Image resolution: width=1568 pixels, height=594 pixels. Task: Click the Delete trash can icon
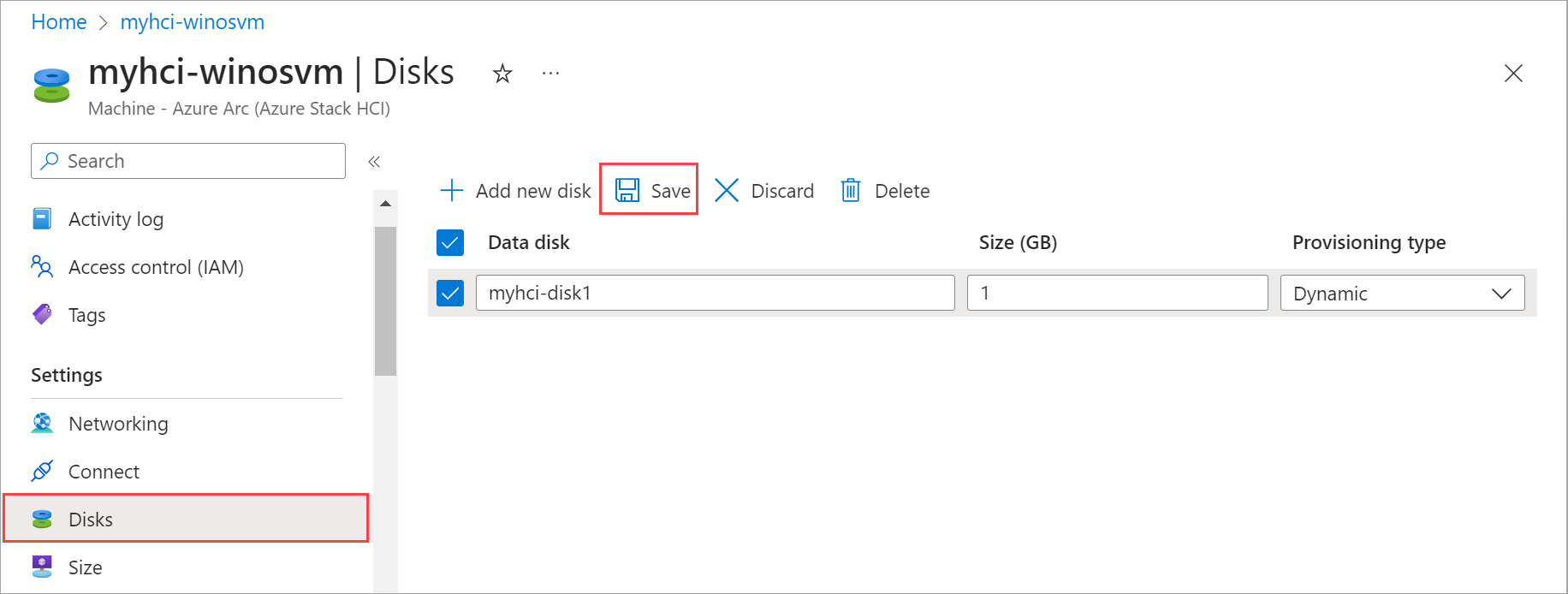[850, 190]
